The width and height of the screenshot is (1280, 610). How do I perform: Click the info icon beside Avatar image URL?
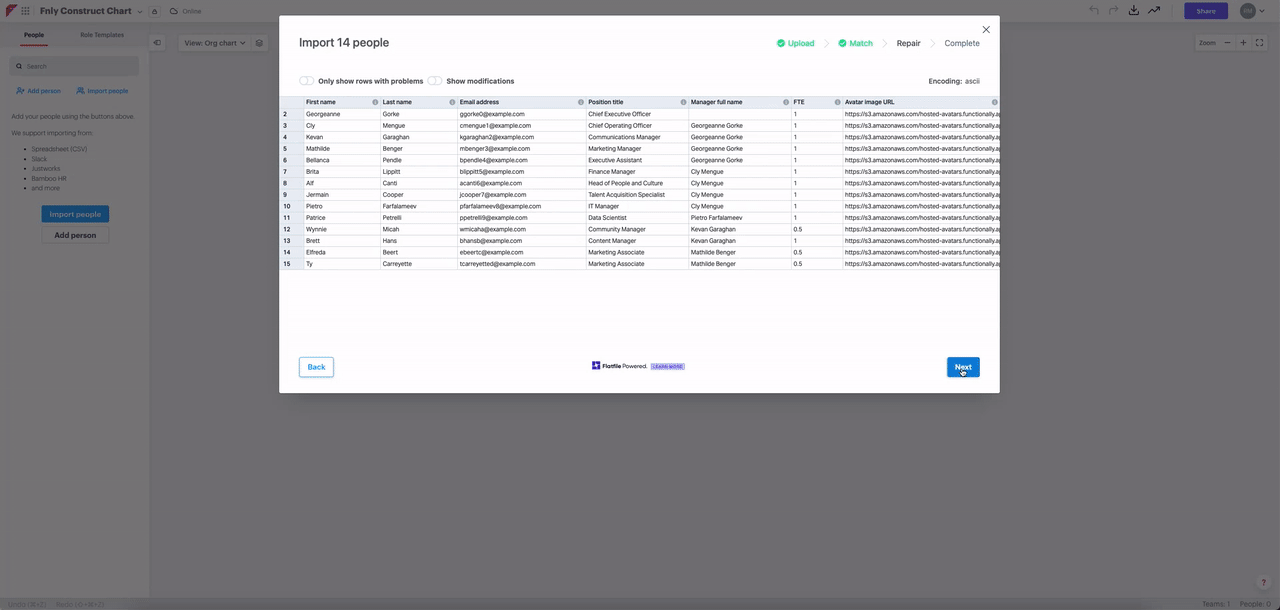click(994, 102)
